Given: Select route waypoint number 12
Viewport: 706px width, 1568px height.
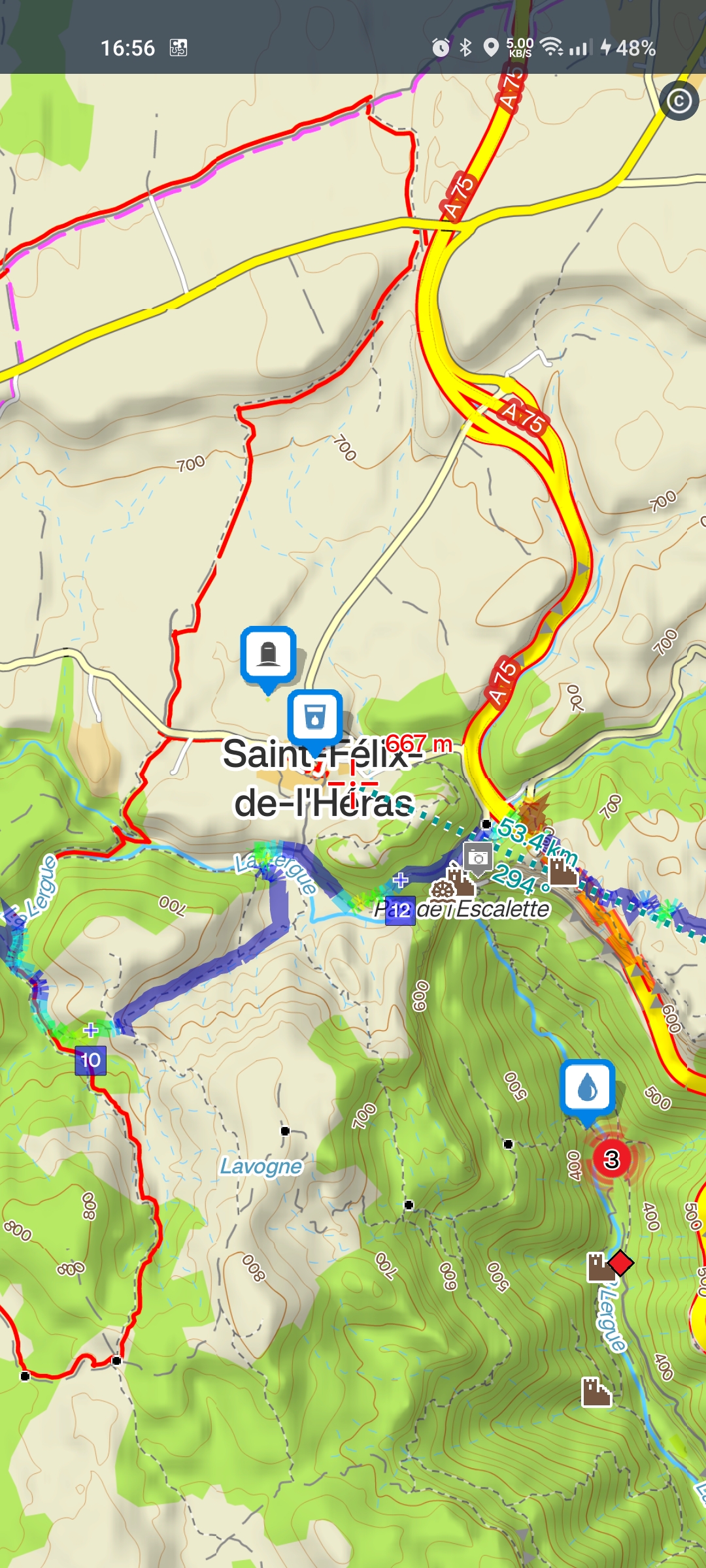Looking at the screenshot, I should click(400, 910).
